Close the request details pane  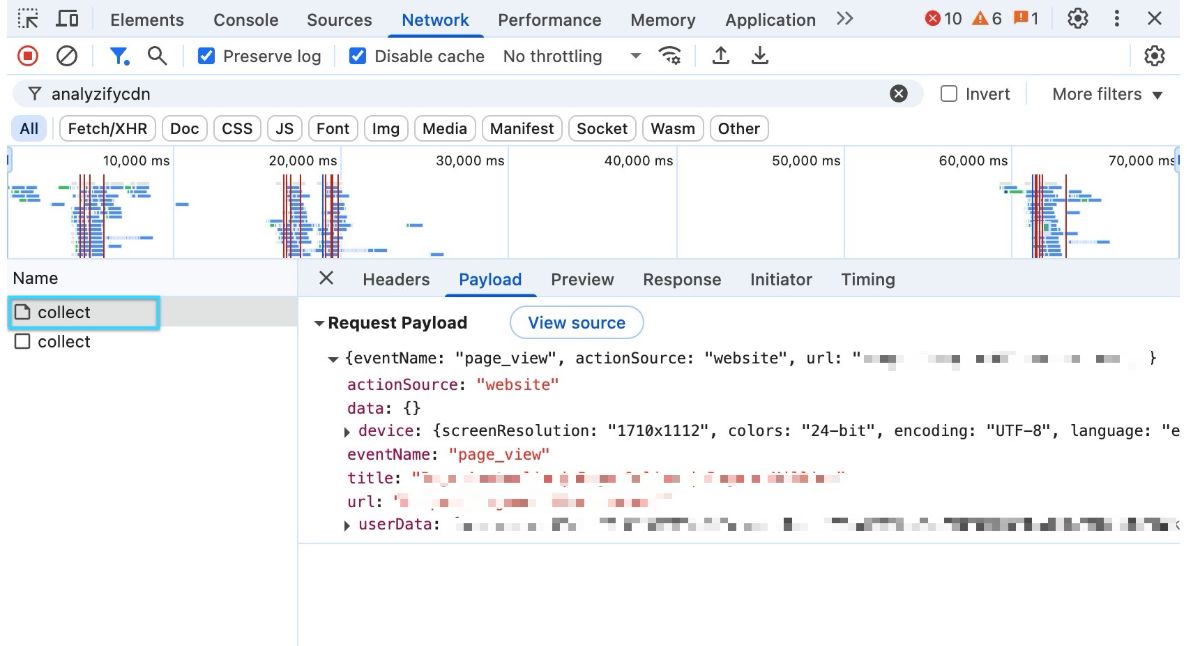click(x=326, y=279)
